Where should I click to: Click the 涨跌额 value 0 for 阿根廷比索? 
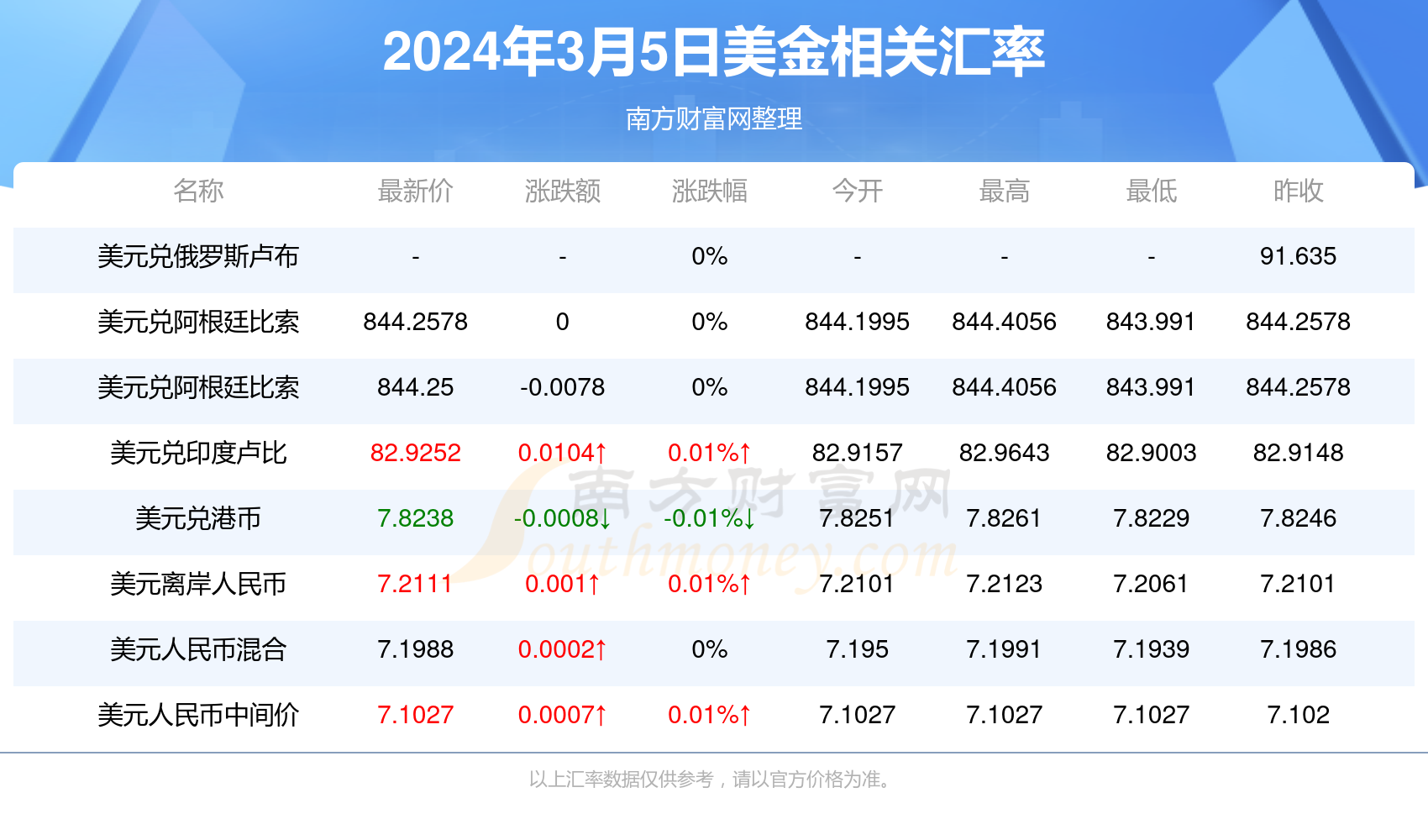[563, 322]
